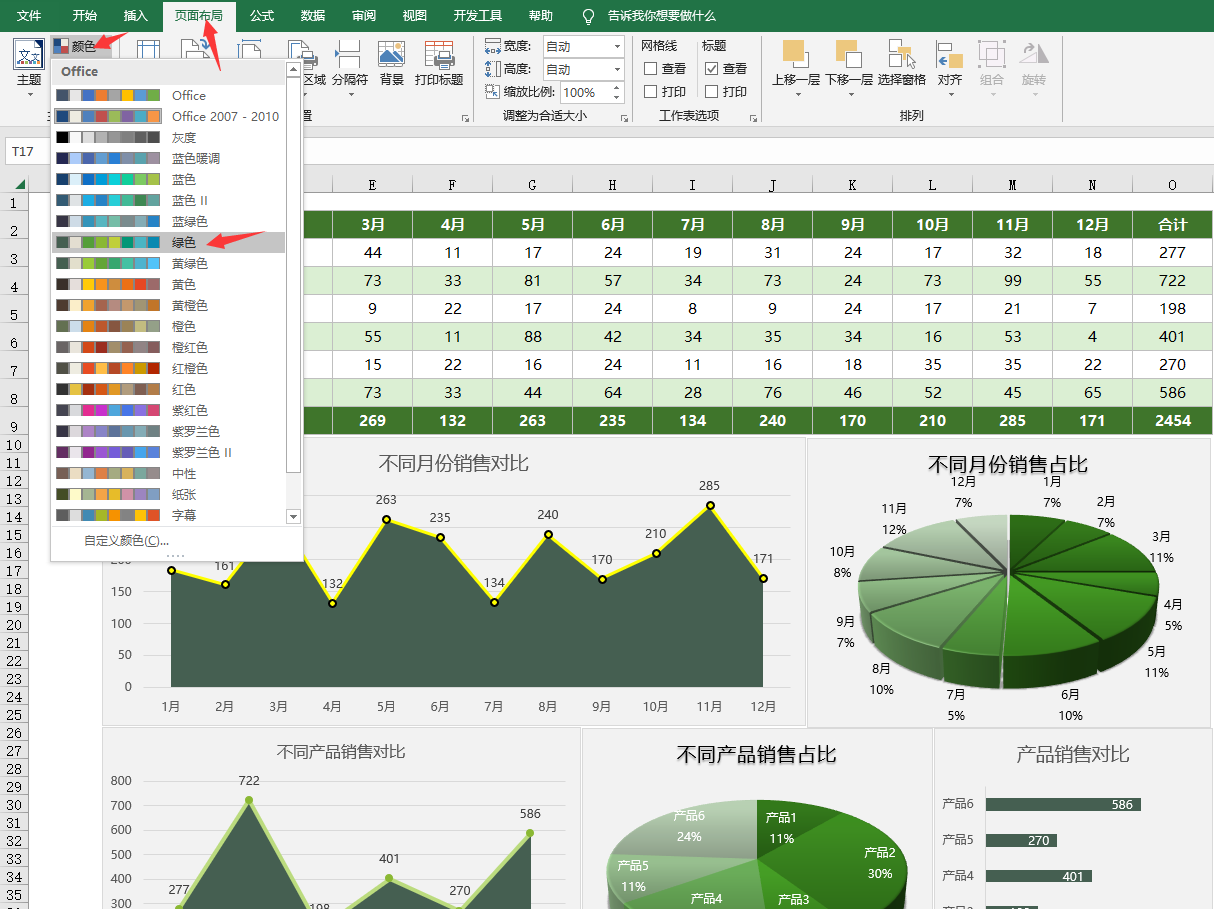Click the total cell showing 2454
The width and height of the screenshot is (1214, 909).
click(1172, 420)
